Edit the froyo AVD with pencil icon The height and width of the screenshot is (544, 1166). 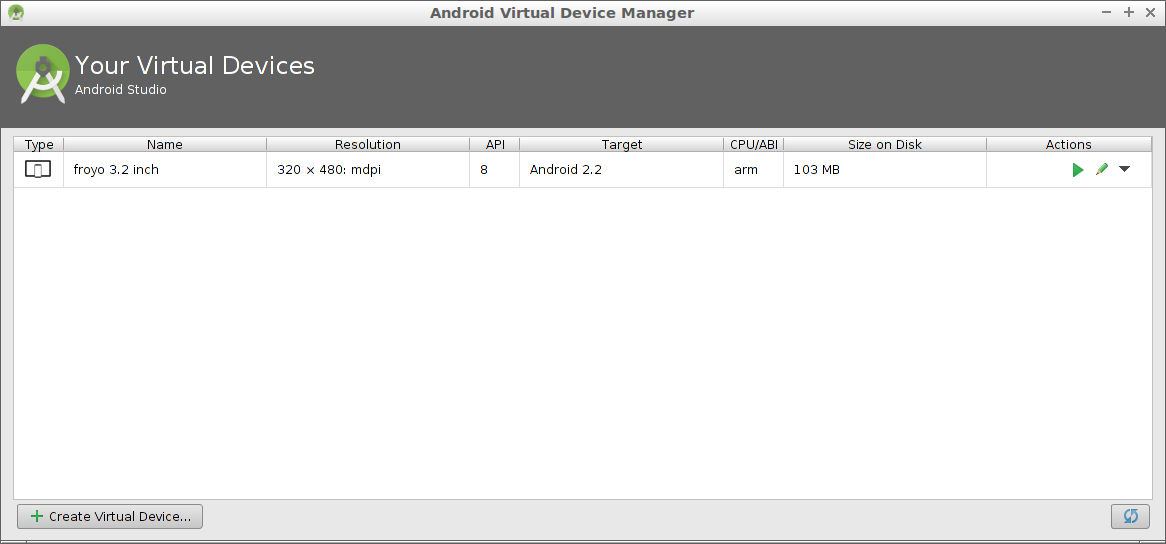[1101, 170]
